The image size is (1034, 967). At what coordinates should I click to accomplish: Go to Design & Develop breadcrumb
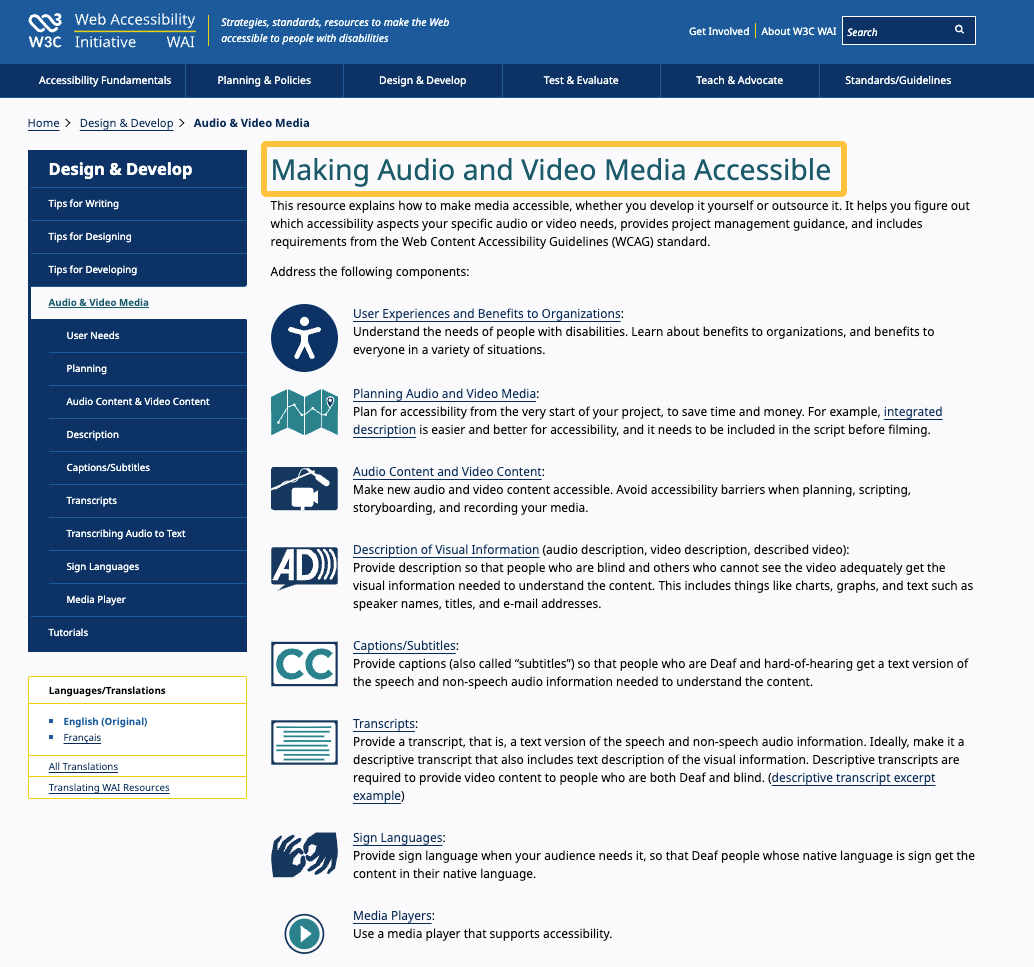[127, 123]
